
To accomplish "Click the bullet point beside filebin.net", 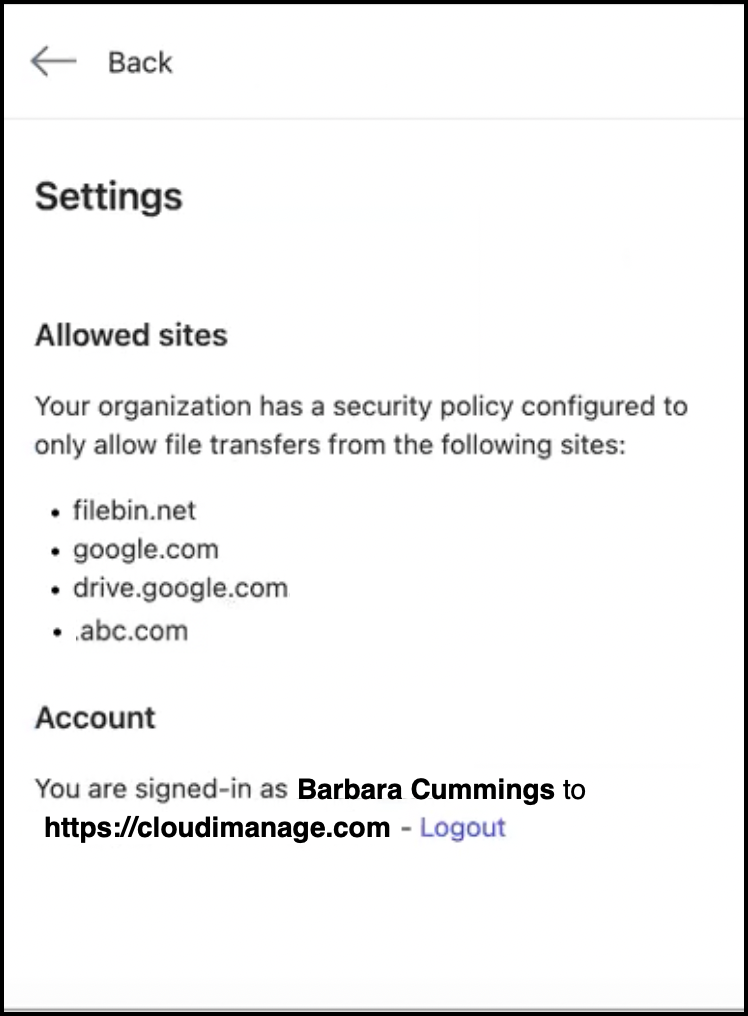I will click(x=55, y=513).
